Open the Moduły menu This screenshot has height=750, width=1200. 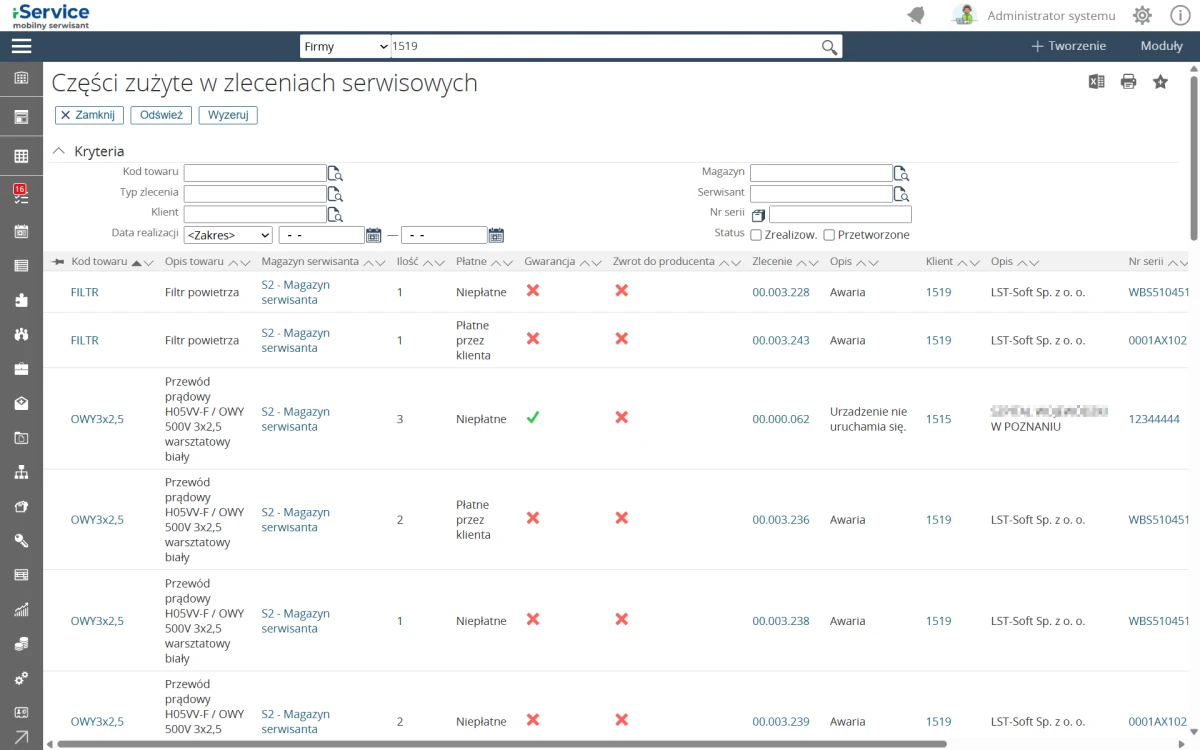point(1161,46)
